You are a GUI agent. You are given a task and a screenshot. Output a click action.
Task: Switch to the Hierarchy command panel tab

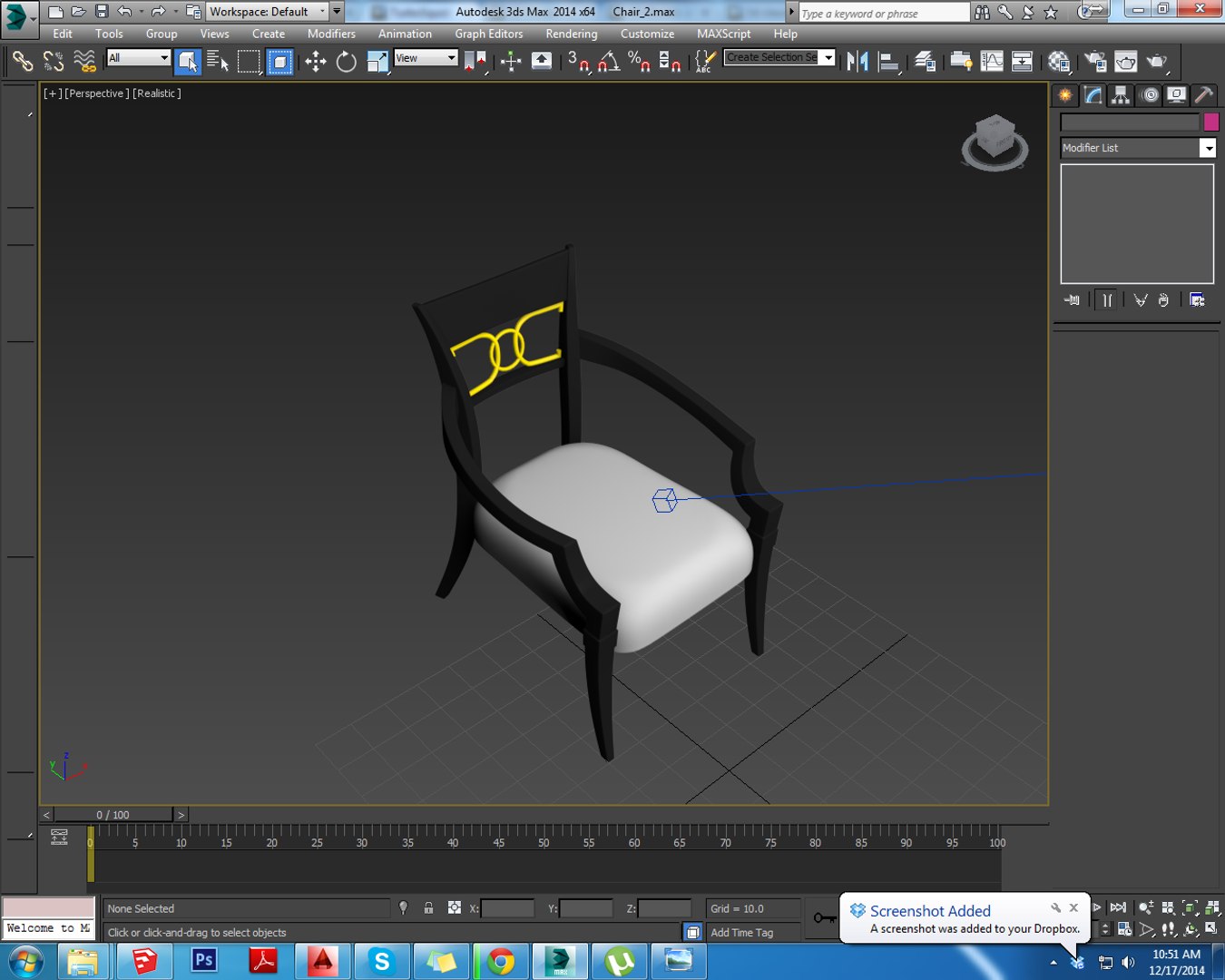tap(1121, 95)
